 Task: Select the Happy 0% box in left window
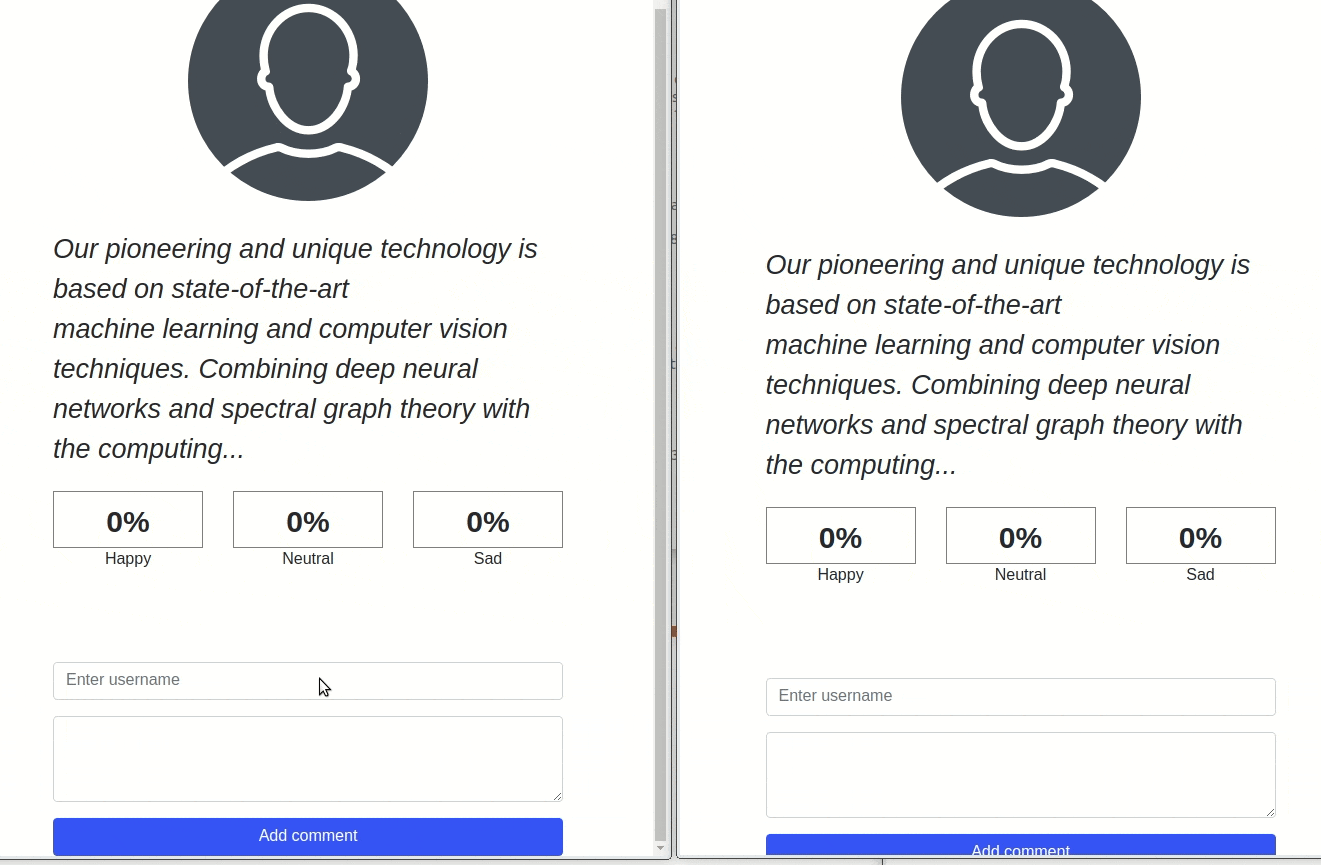128,520
